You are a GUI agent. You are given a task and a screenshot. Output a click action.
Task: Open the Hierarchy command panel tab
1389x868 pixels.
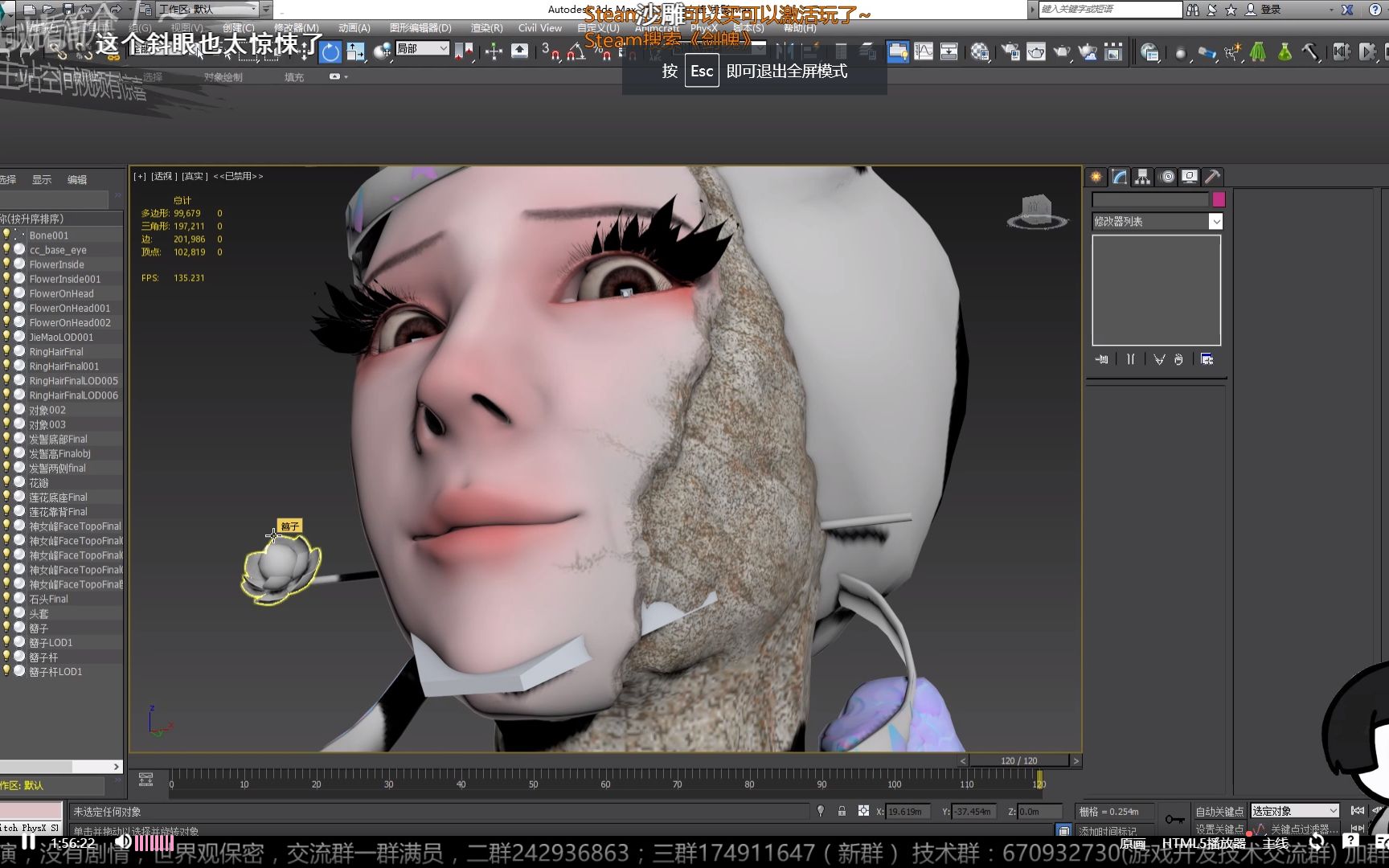point(1142,177)
